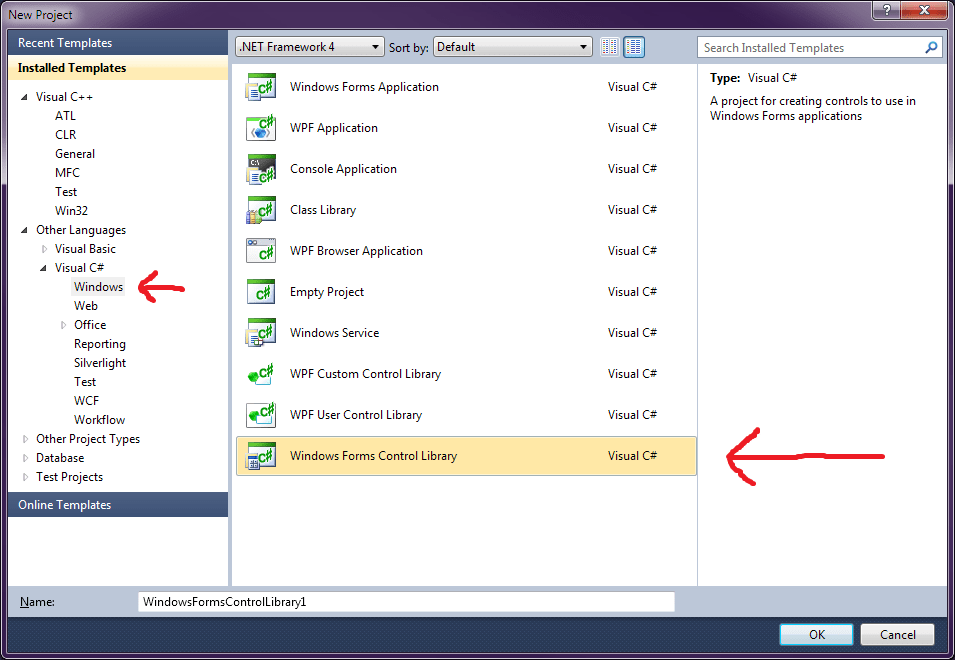Choose the WPF Application template name
The width and height of the screenshot is (955, 660).
(x=334, y=128)
